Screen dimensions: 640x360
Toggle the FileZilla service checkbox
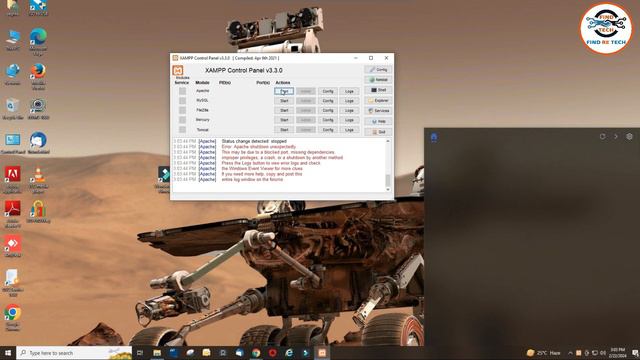[182, 110]
